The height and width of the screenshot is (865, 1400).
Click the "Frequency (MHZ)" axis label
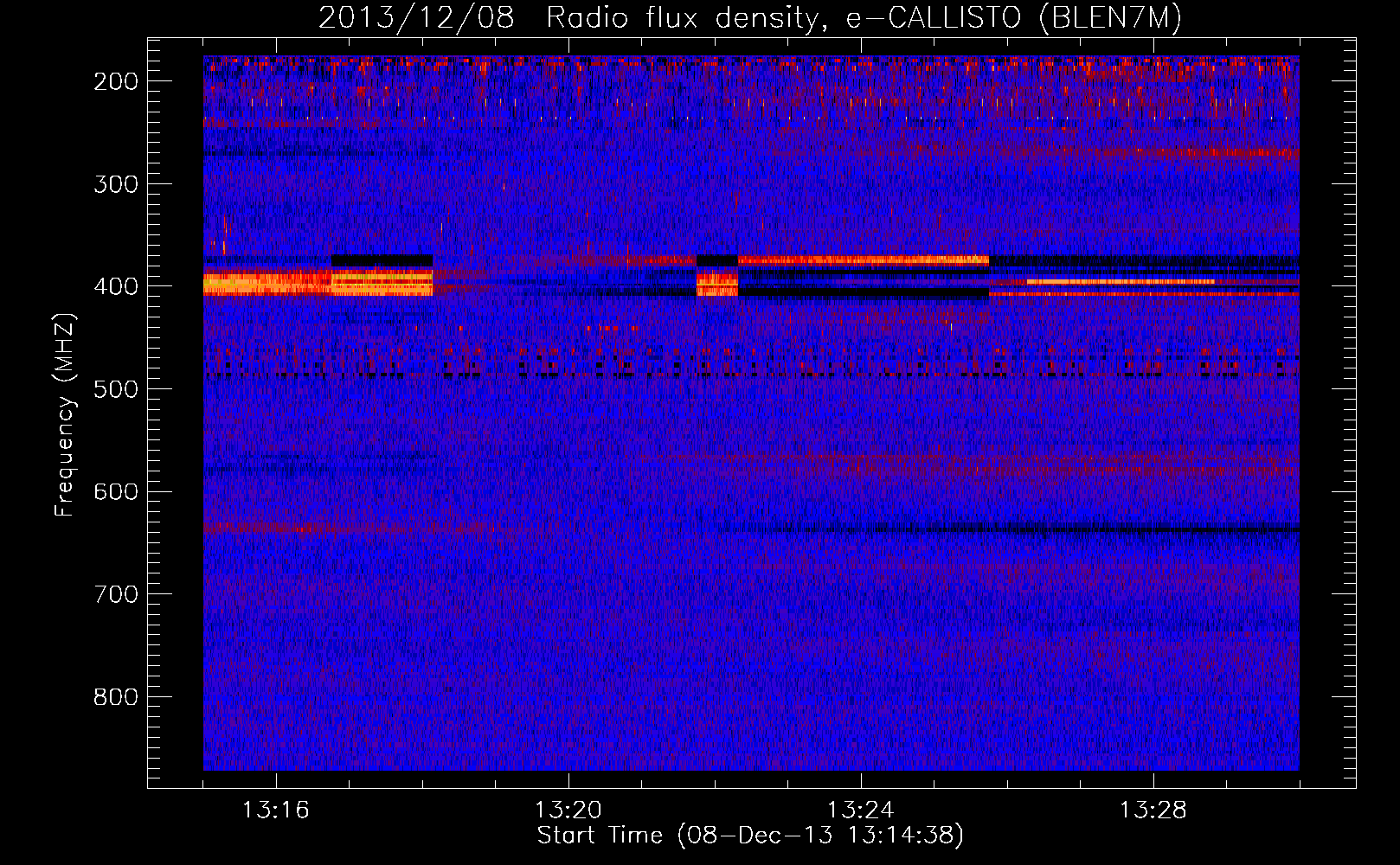65,414
